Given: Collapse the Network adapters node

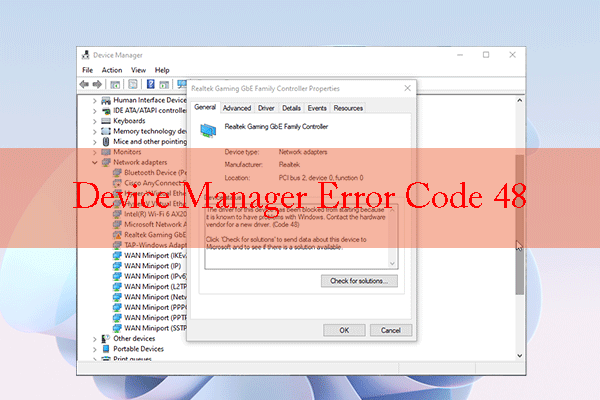Looking at the screenshot, I should coord(95,162).
